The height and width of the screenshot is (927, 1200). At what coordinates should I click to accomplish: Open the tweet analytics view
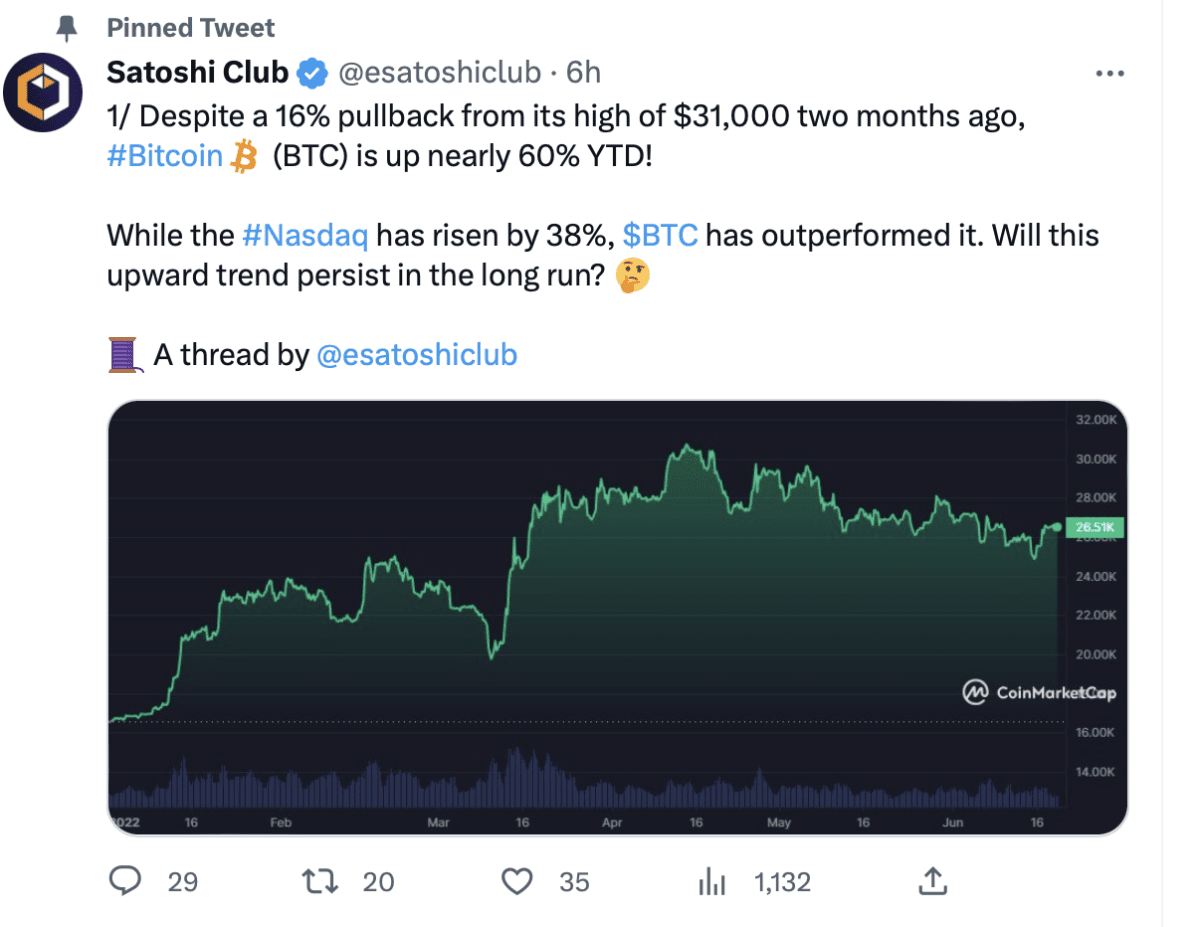(711, 882)
